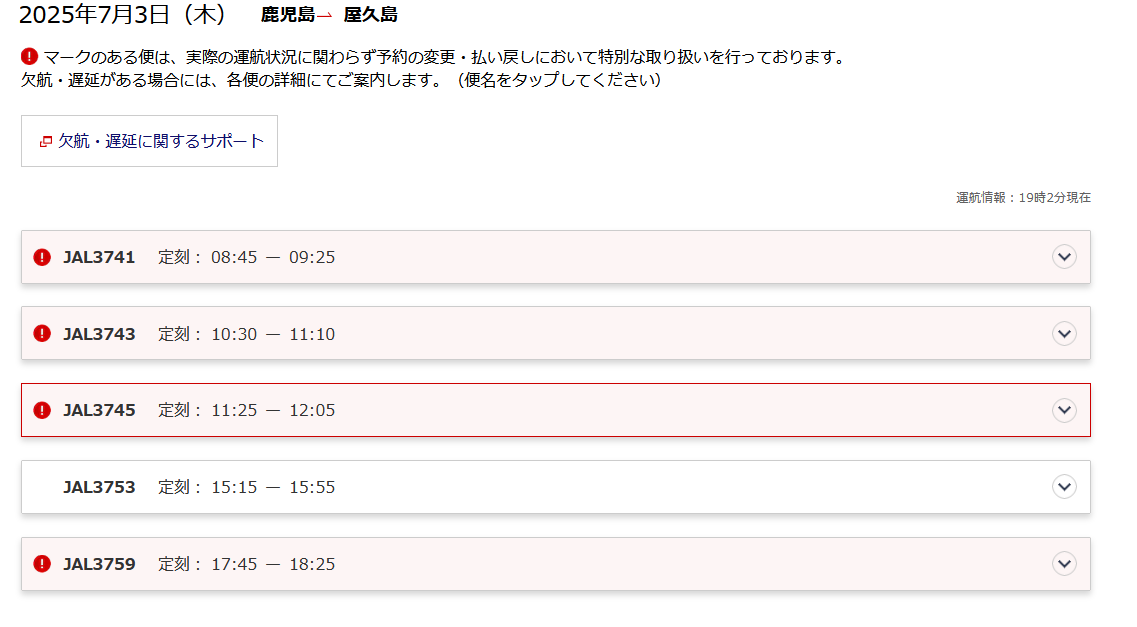
Task: Expand JAL3745 flight details chevron
Action: pyautogui.click(x=1064, y=410)
